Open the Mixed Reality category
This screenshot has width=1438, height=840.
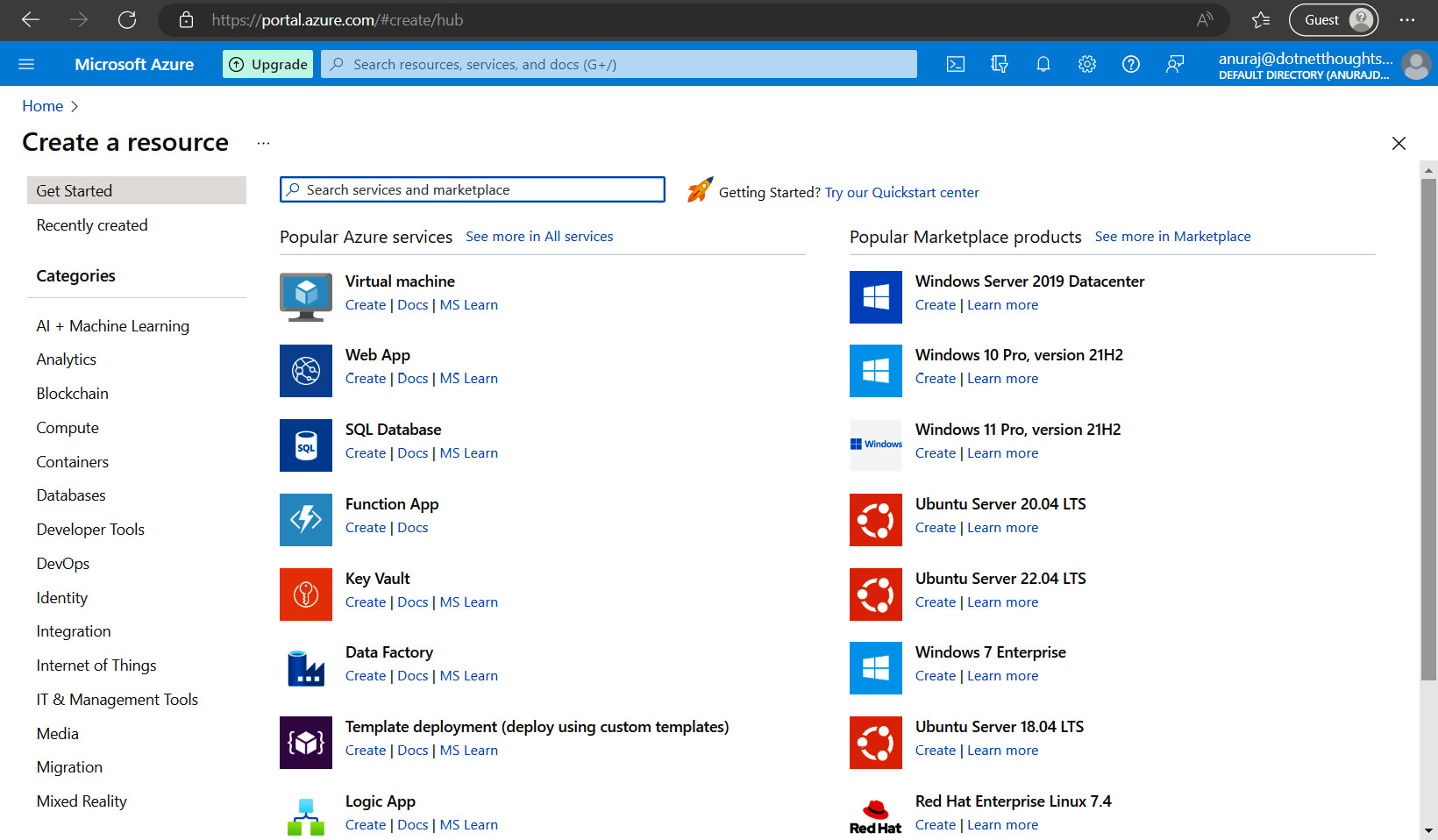(x=82, y=801)
